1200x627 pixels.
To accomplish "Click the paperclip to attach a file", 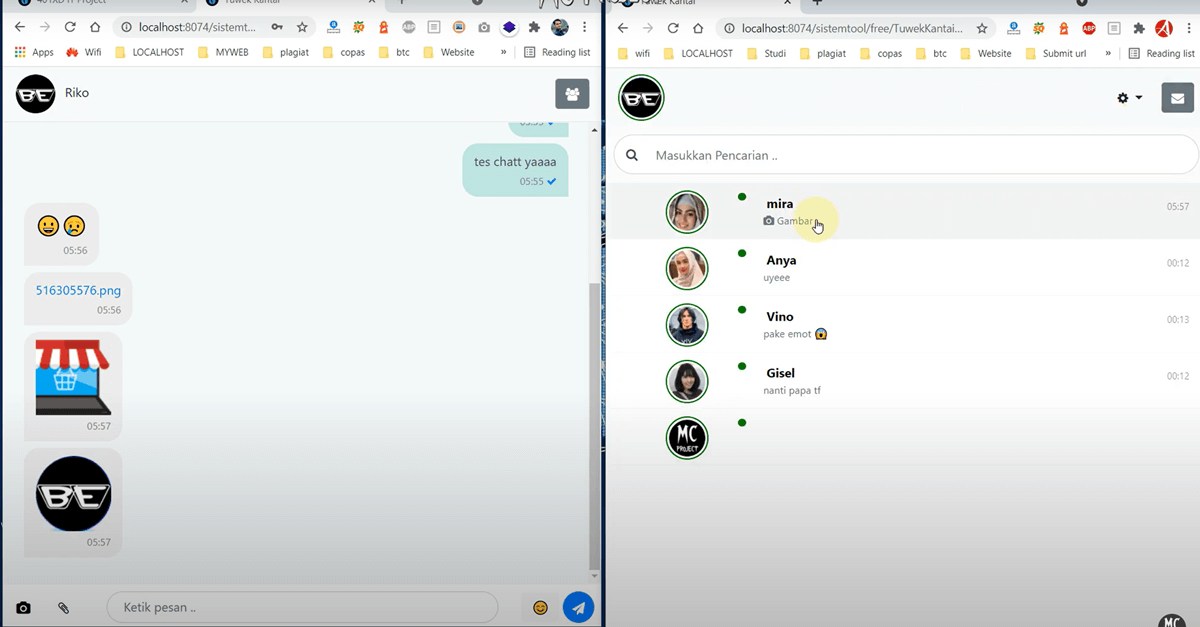I will (62, 607).
